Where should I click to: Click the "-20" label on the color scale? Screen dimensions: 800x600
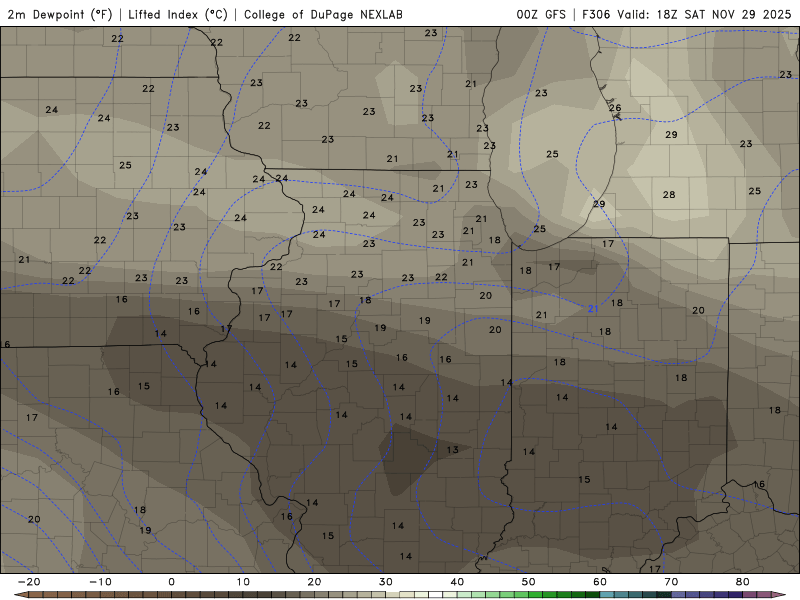tap(29, 582)
